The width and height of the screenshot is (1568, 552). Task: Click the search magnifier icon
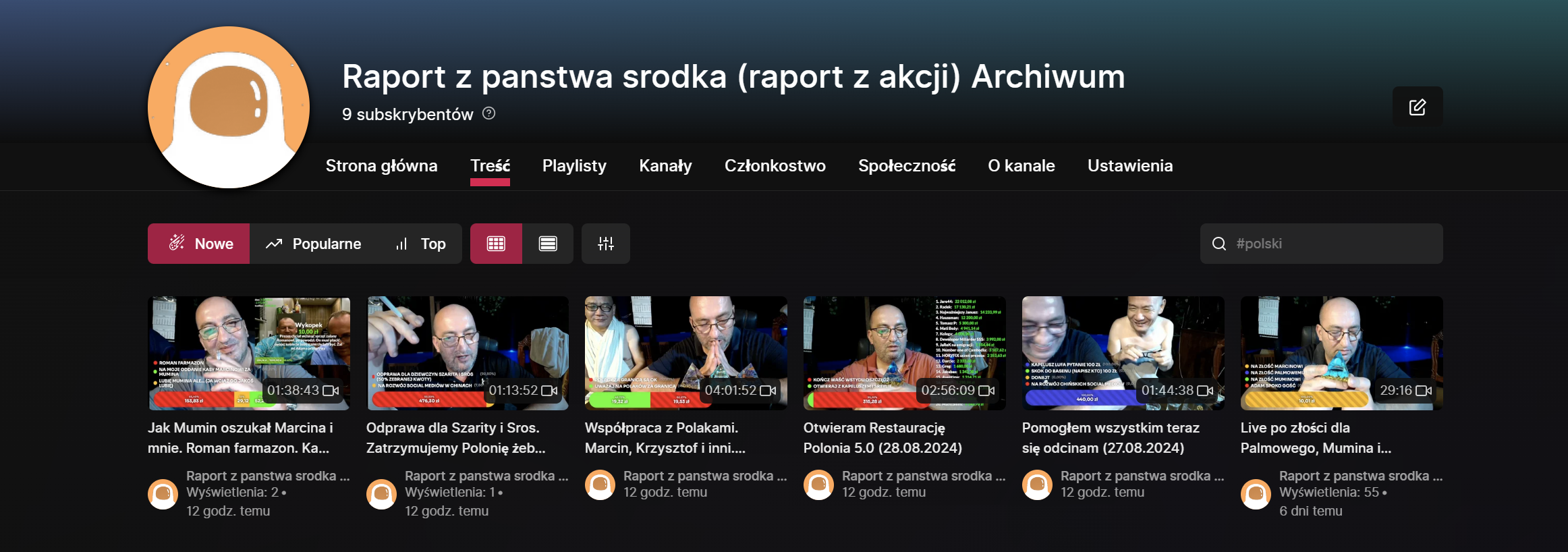[x=1219, y=244]
